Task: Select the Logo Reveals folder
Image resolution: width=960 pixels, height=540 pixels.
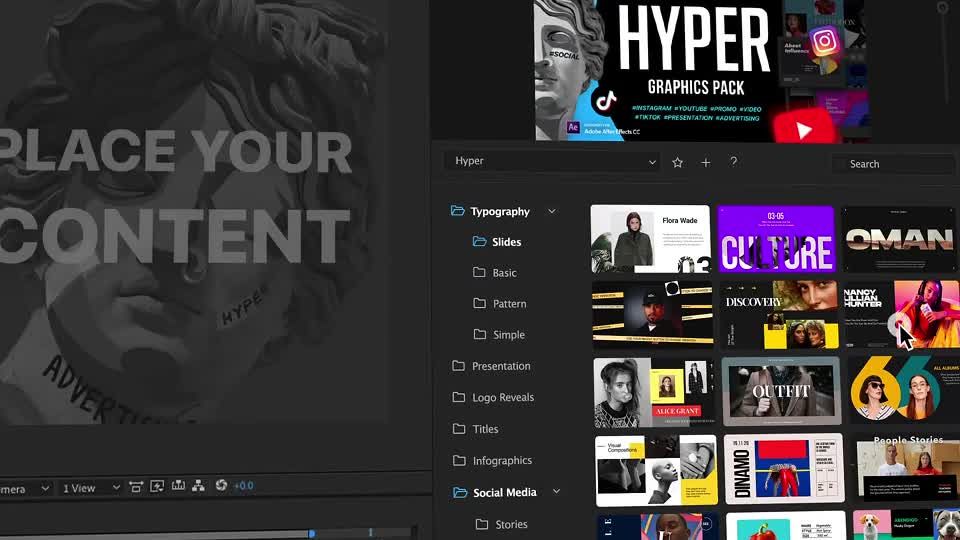Action: click(x=493, y=397)
